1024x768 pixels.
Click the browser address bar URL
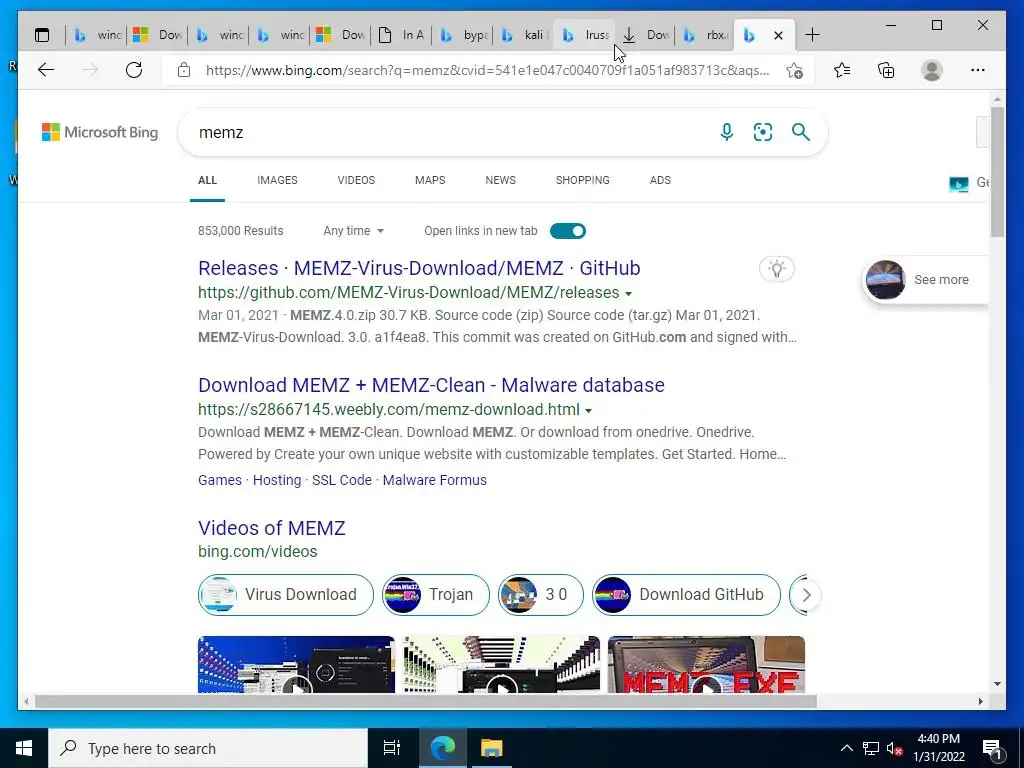(x=487, y=71)
